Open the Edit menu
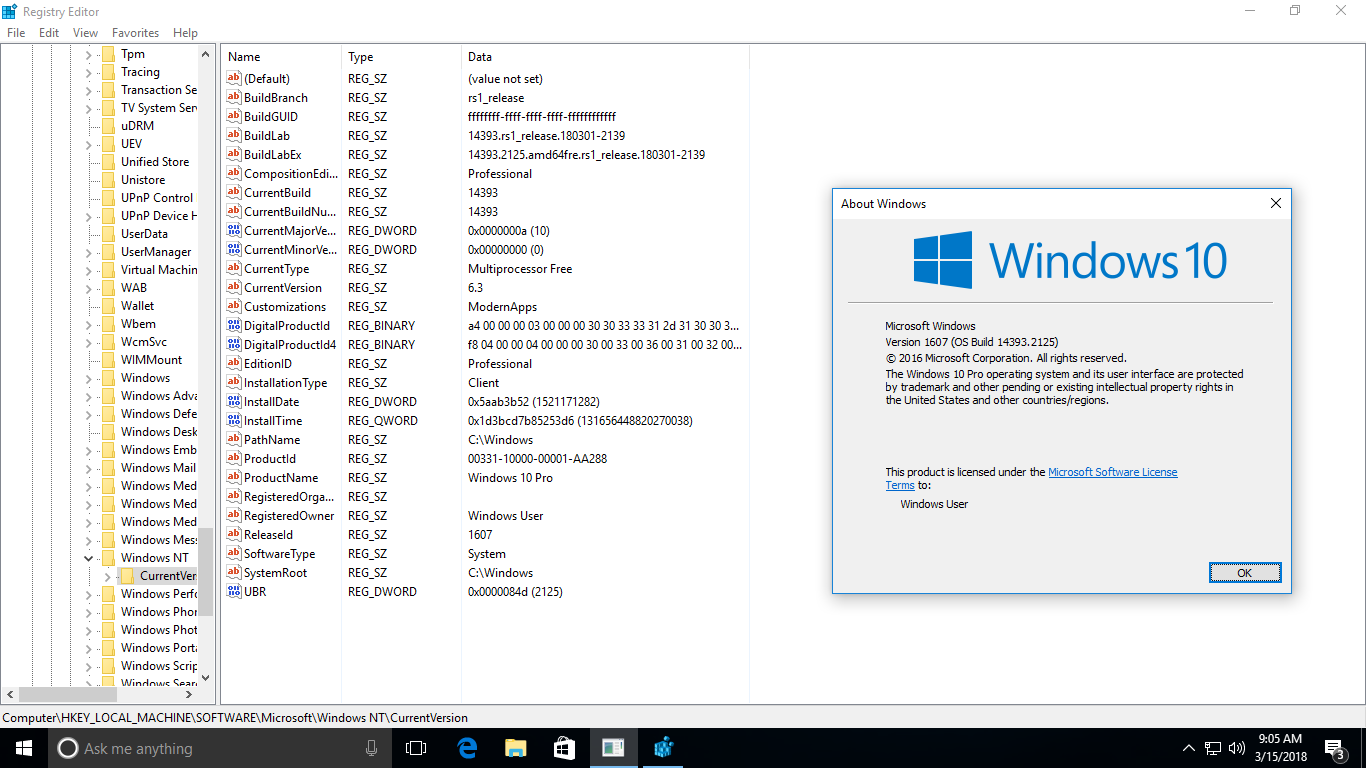1366x768 pixels. (49, 33)
